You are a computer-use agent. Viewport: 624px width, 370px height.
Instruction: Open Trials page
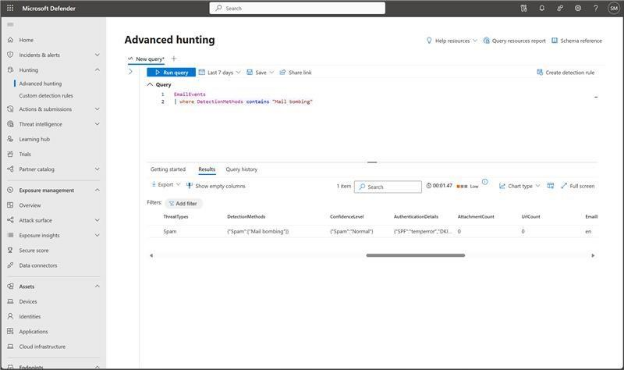(x=25, y=154)
